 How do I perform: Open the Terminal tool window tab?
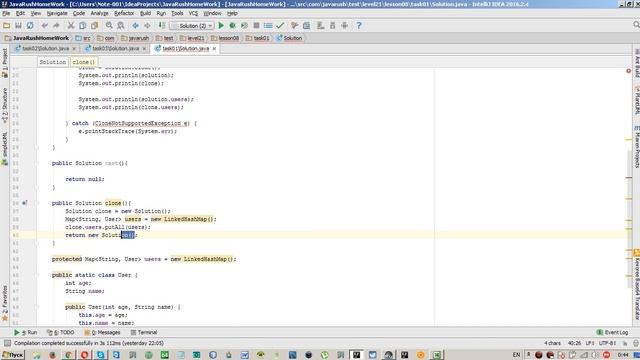pos(144,332)
